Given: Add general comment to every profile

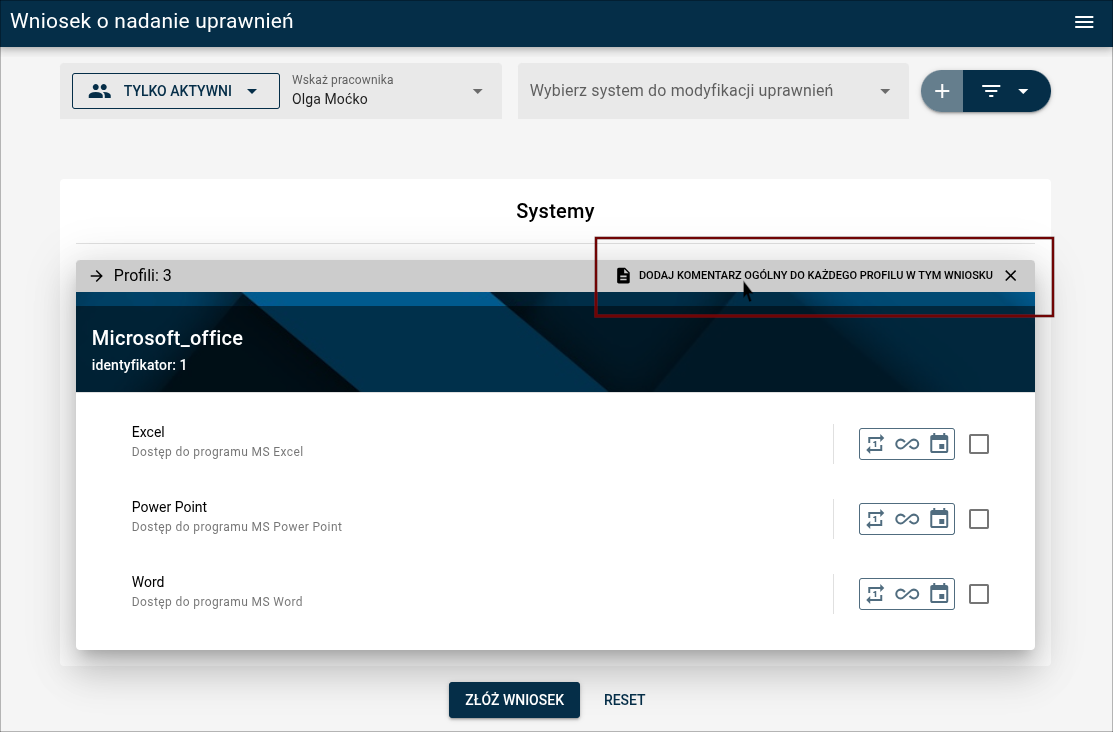Looking at the screenshot, I should coord(805,276).
